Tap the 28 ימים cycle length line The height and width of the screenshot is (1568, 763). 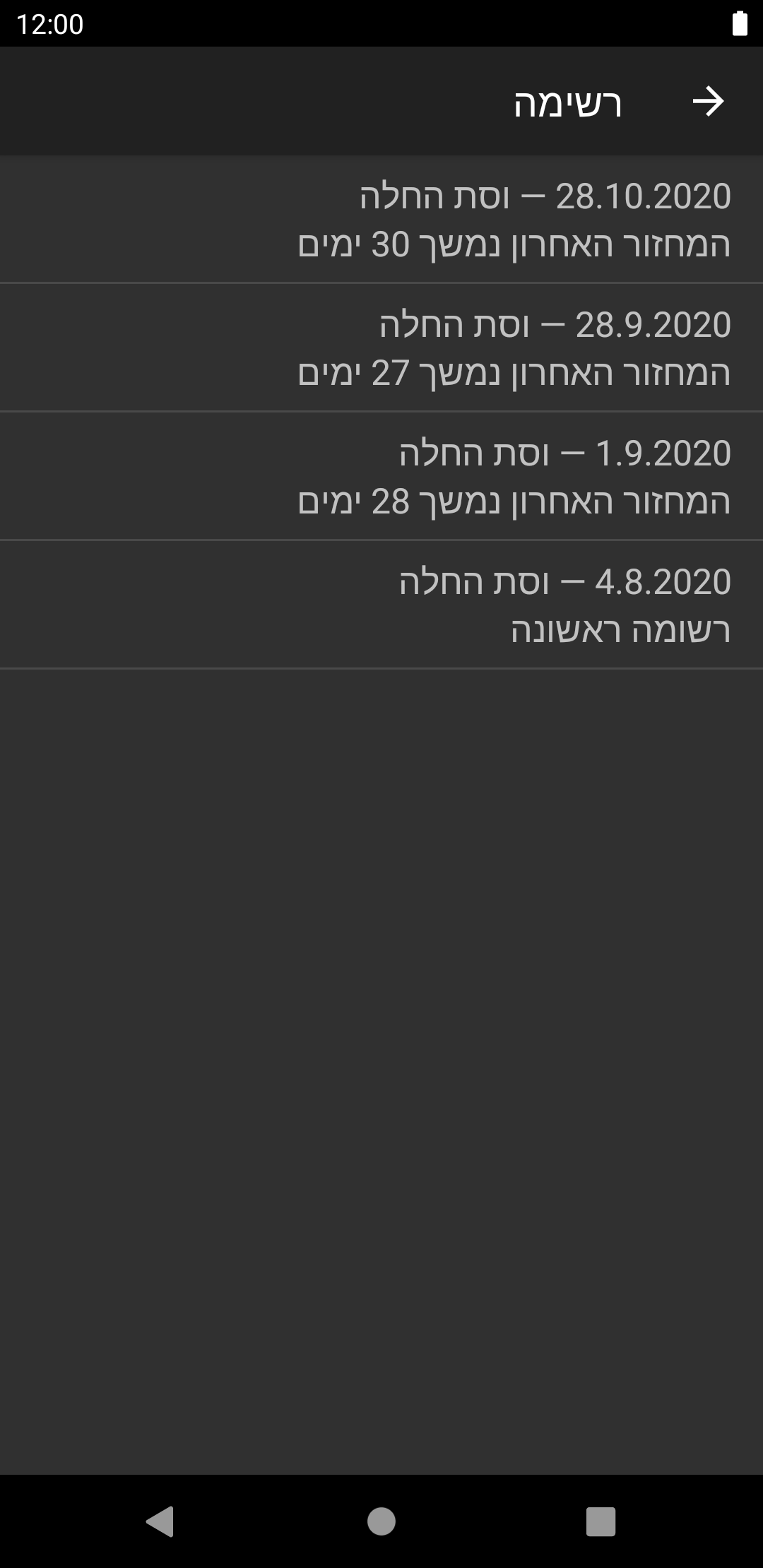(514, 501)
